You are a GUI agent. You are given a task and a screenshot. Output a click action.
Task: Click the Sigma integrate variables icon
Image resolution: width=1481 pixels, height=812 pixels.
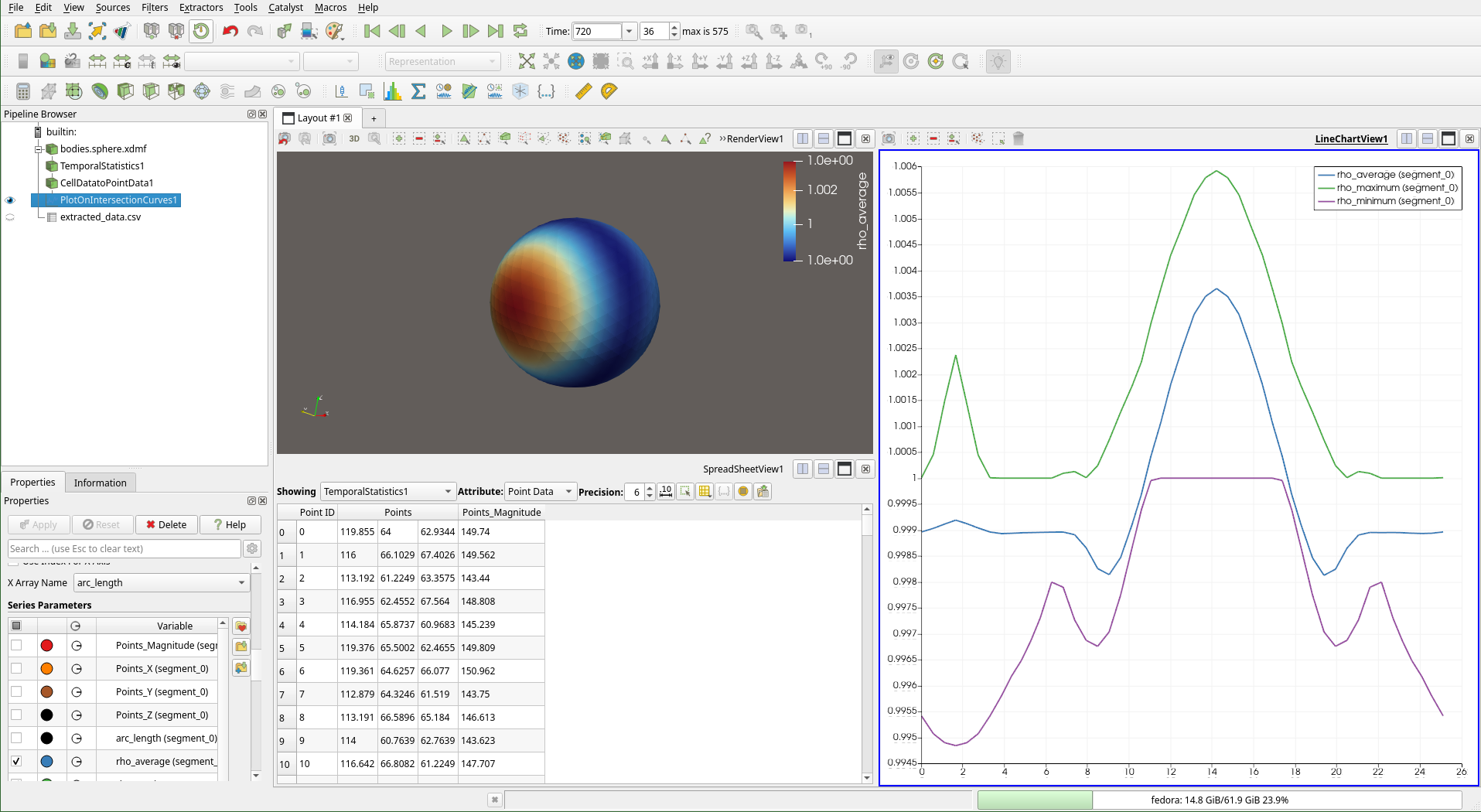pos(418,92)
